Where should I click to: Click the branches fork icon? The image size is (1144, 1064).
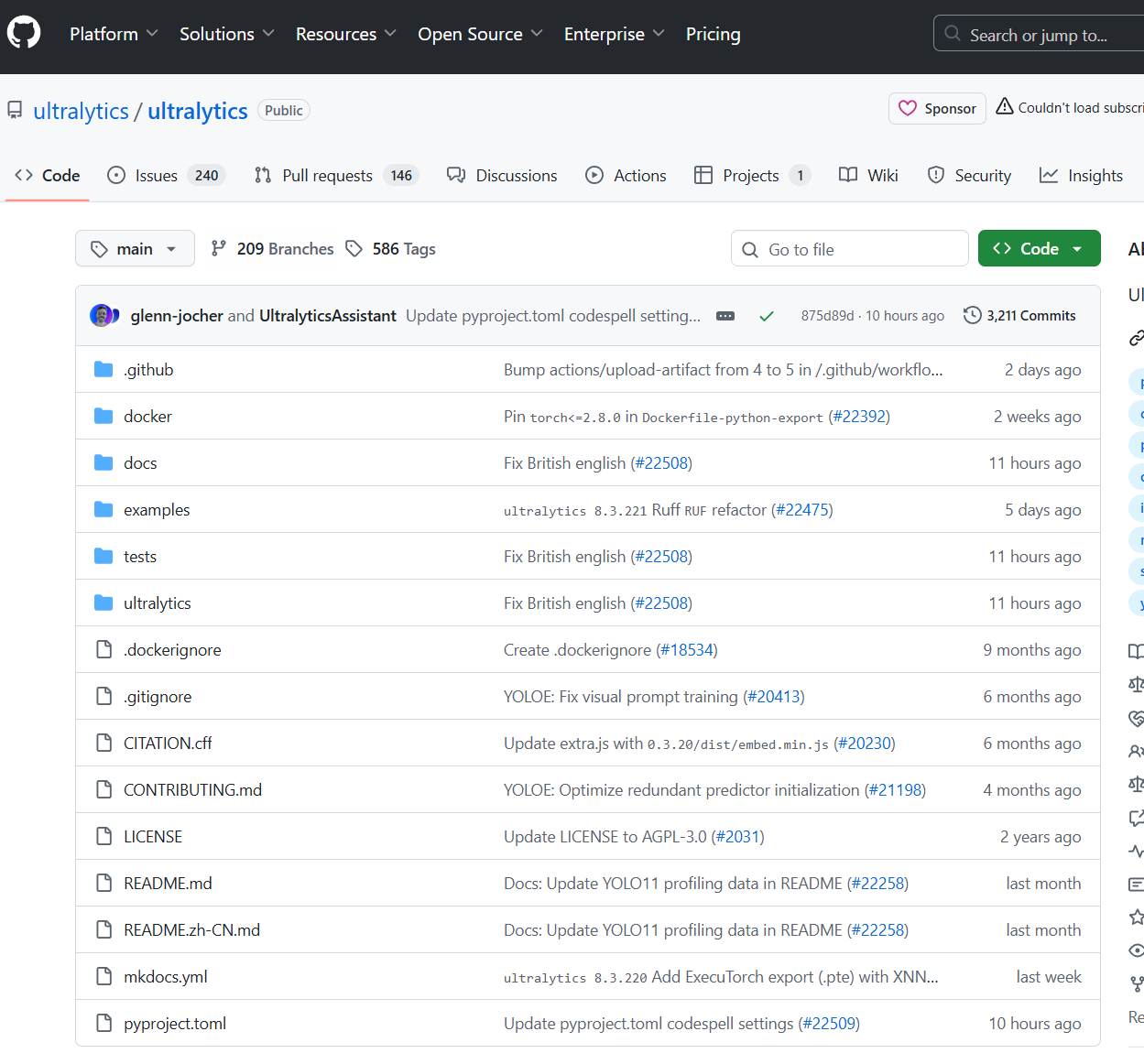point(218,248)
